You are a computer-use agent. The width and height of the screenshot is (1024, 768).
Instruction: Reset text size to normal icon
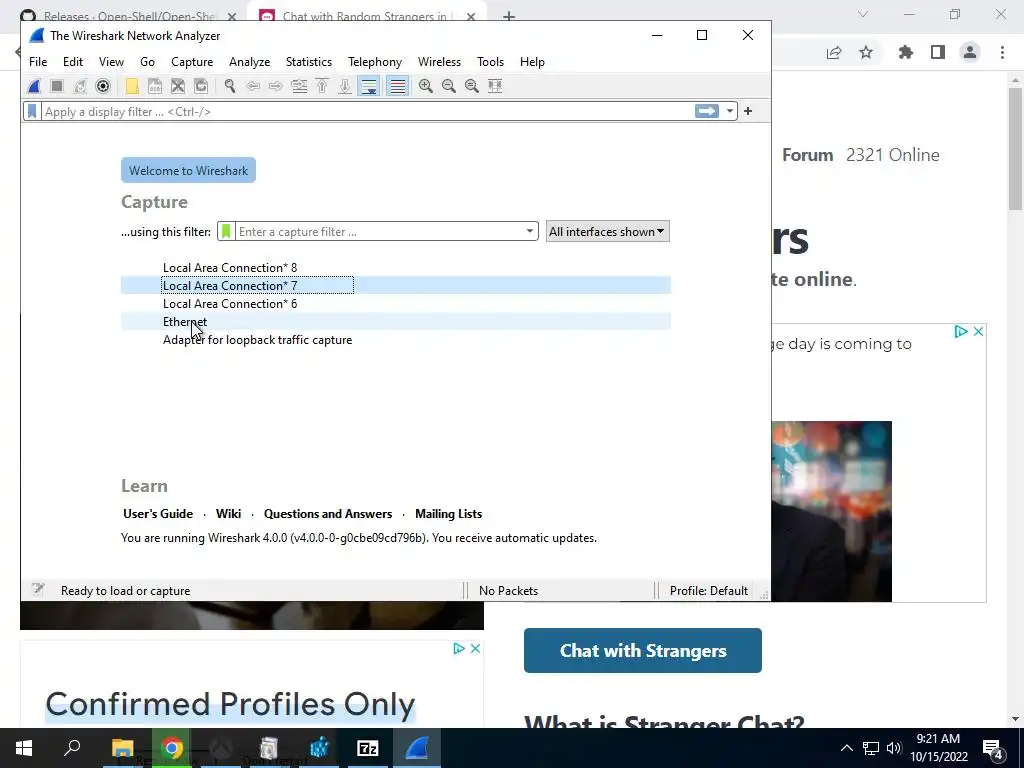pyautogui.click(x=472, y=86)
